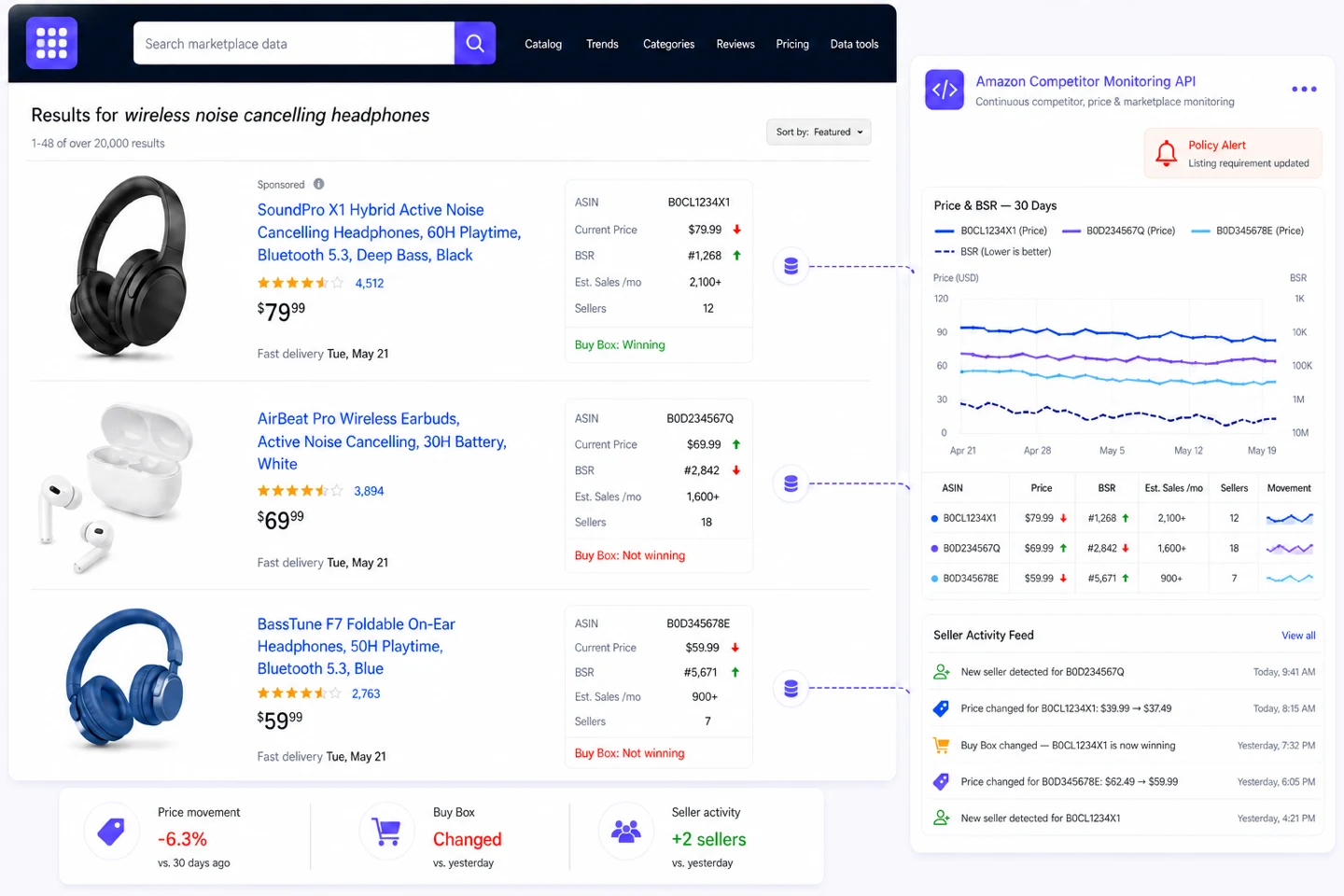This screenshot has height=896, width=1344.
Task: Open the BassTune F7 Foldable headphones listing
Action: coord(356,646)
